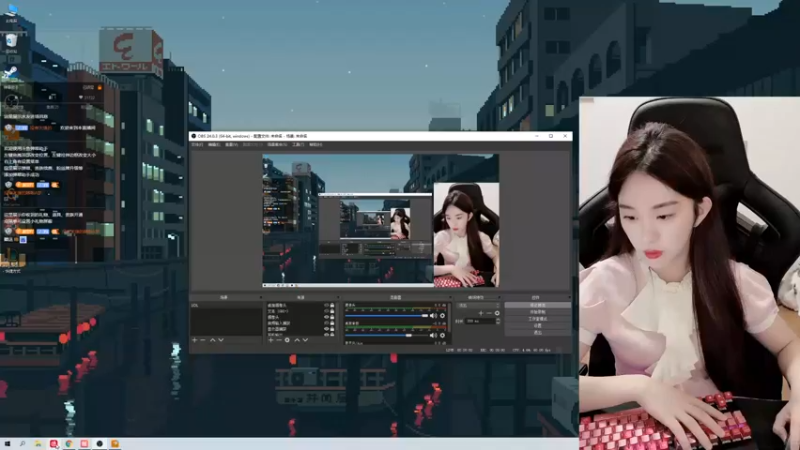This screenshot has height=450, width=800.
Task: Open second mixer channel gear settings
Action: point(442,335)
